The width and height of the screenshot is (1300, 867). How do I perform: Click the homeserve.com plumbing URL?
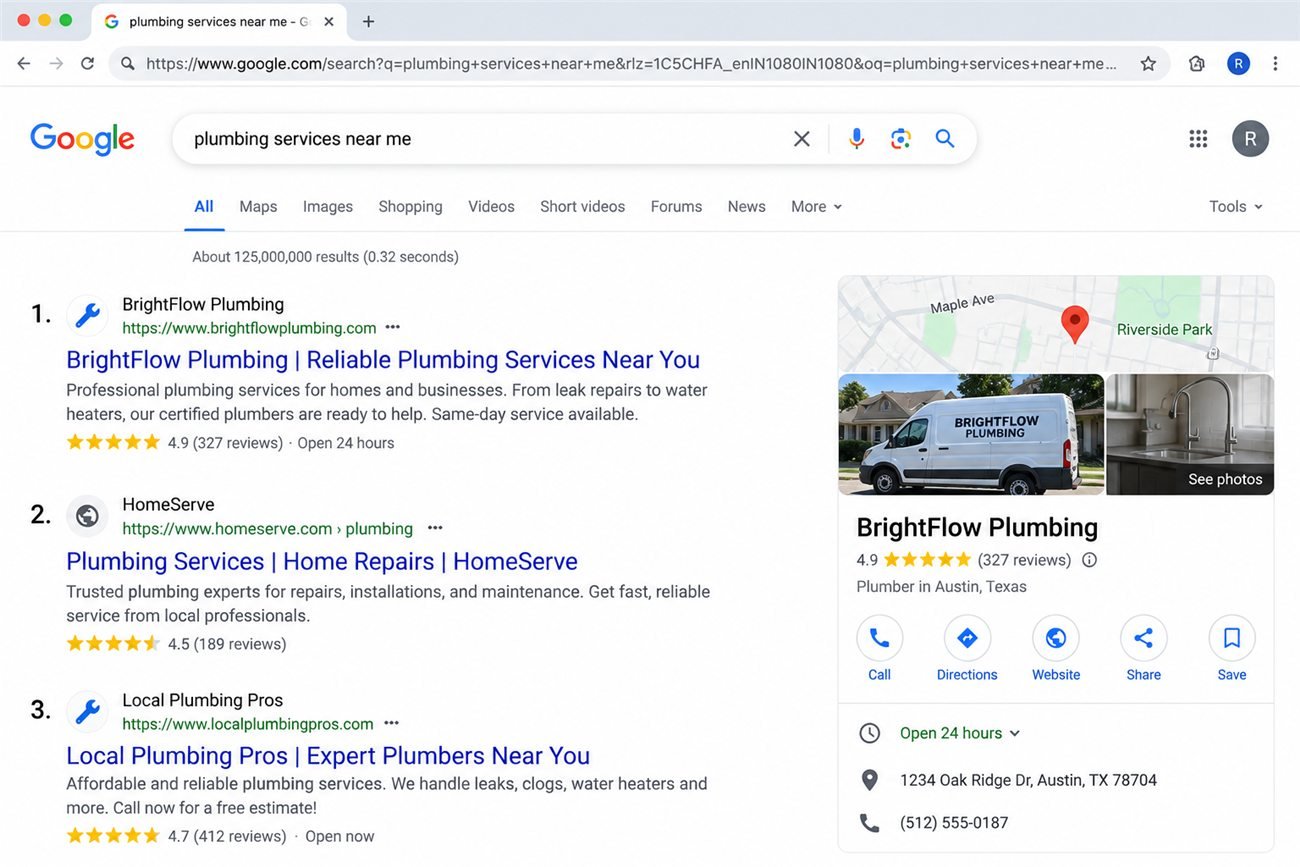[267, 528]
